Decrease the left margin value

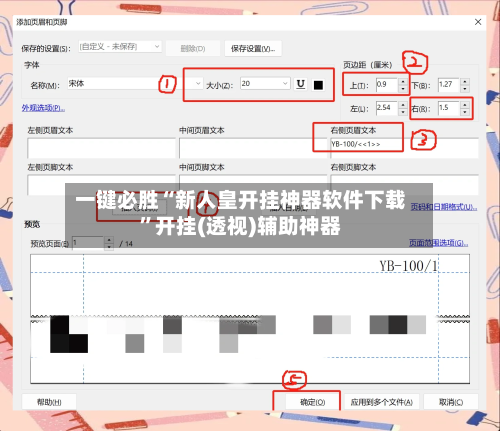coord(403,112)
